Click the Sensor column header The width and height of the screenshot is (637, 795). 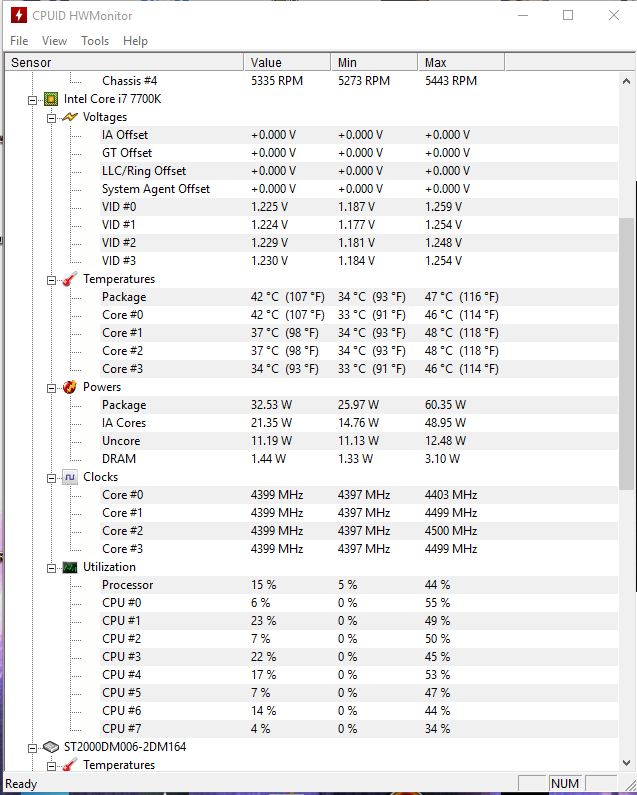click(x=124, y=62)
